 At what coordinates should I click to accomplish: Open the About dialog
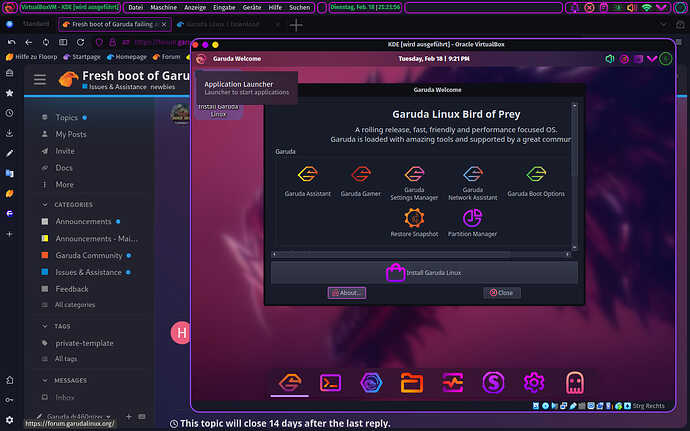coord(347,293)
